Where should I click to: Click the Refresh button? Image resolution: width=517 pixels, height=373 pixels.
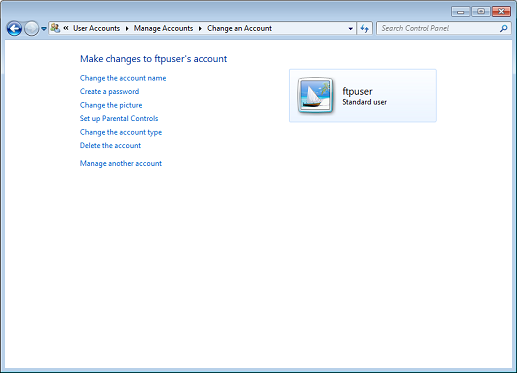pyautogui.click(x=364, y=29)
